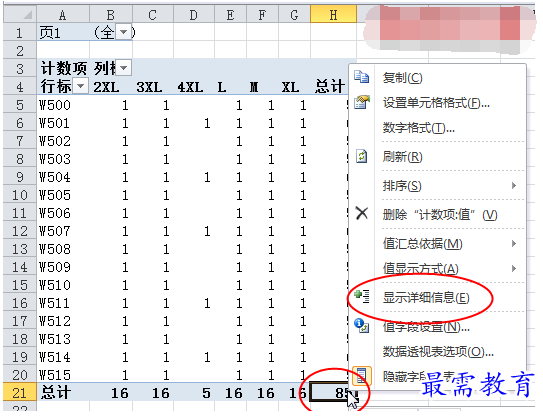
Task: Click the 总计 header in row 4
Action: tap(330, 86)
